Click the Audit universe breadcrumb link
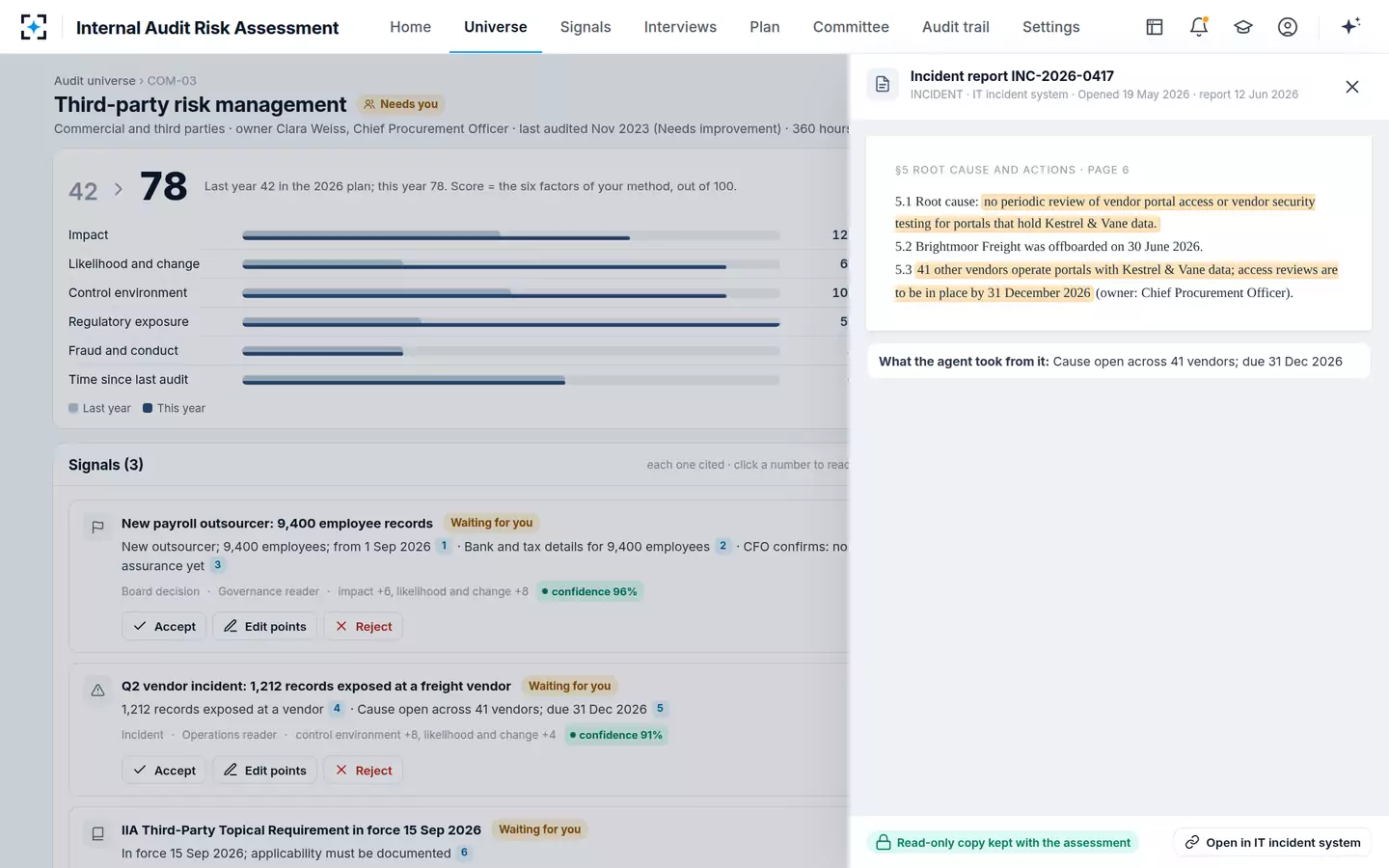Image resolution: width=1389 pixels, height=868 pixels. tap(95, 81)
